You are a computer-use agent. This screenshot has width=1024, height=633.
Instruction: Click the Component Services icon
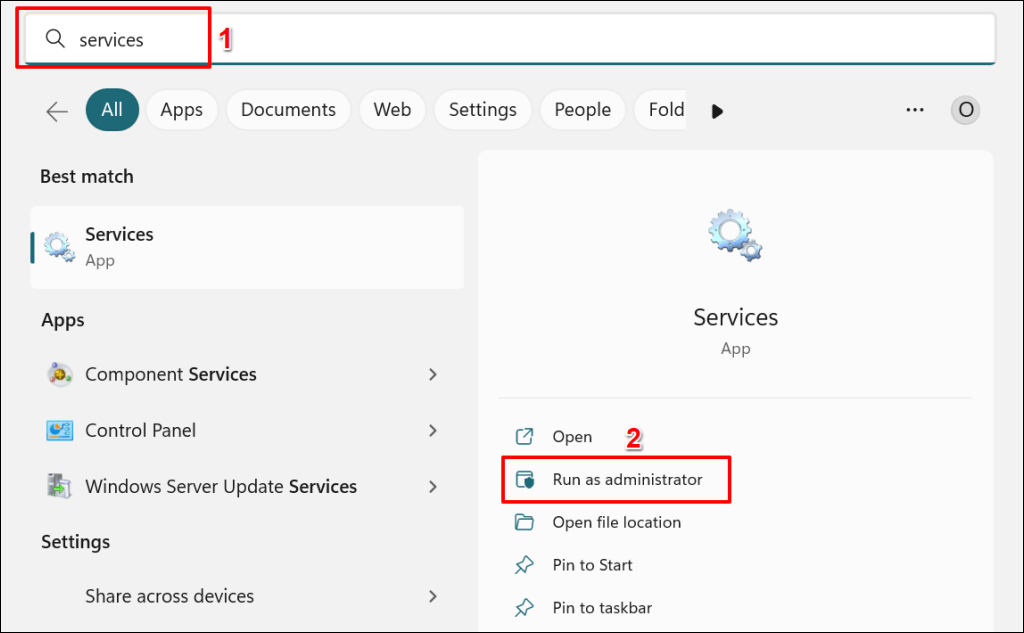59,374
